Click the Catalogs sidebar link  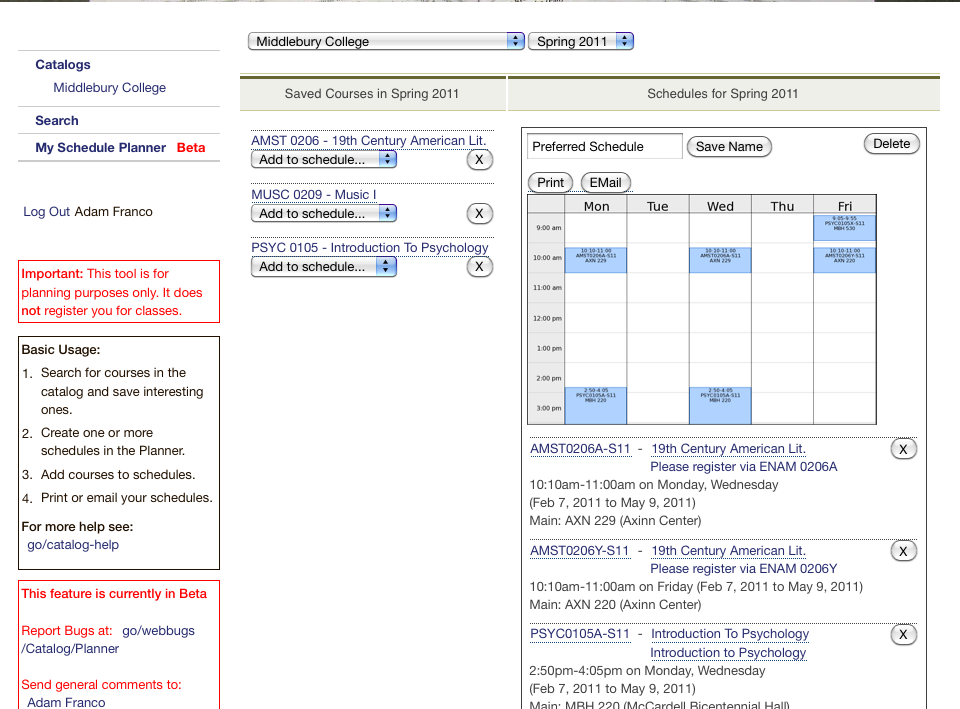(x=62, y=64)
